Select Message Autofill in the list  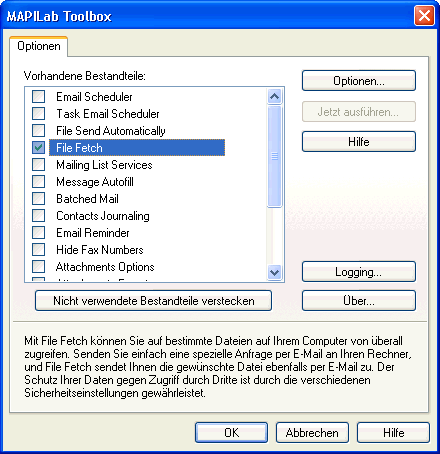tap(95, 182)
